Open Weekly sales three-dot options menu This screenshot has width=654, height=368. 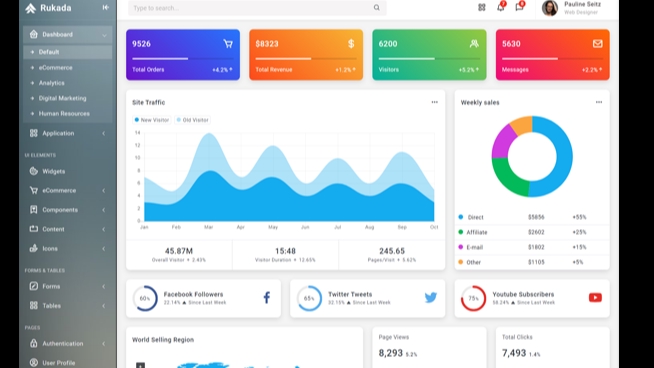pyautogui.click(x=599, y=102)
